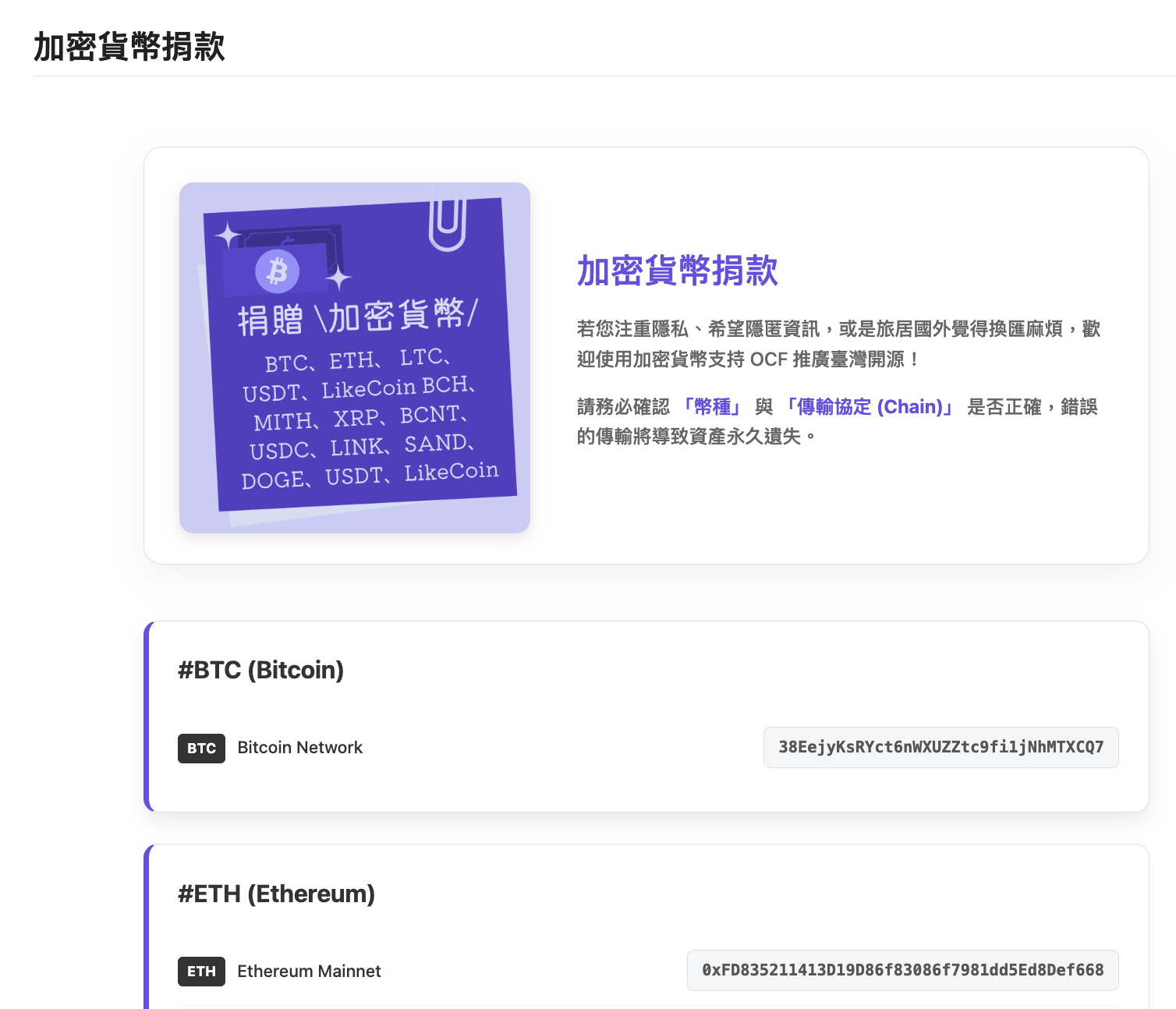
Task: Click the 「傳輸協定 (Chain)」 highlighted link
Action: coord(868,407)
